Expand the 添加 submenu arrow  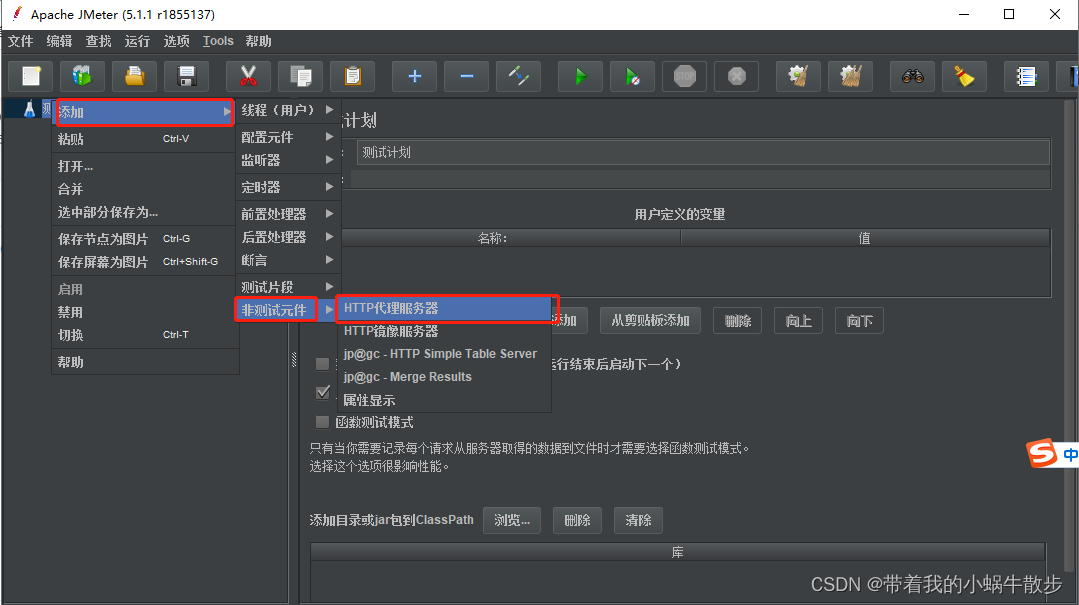226,112
